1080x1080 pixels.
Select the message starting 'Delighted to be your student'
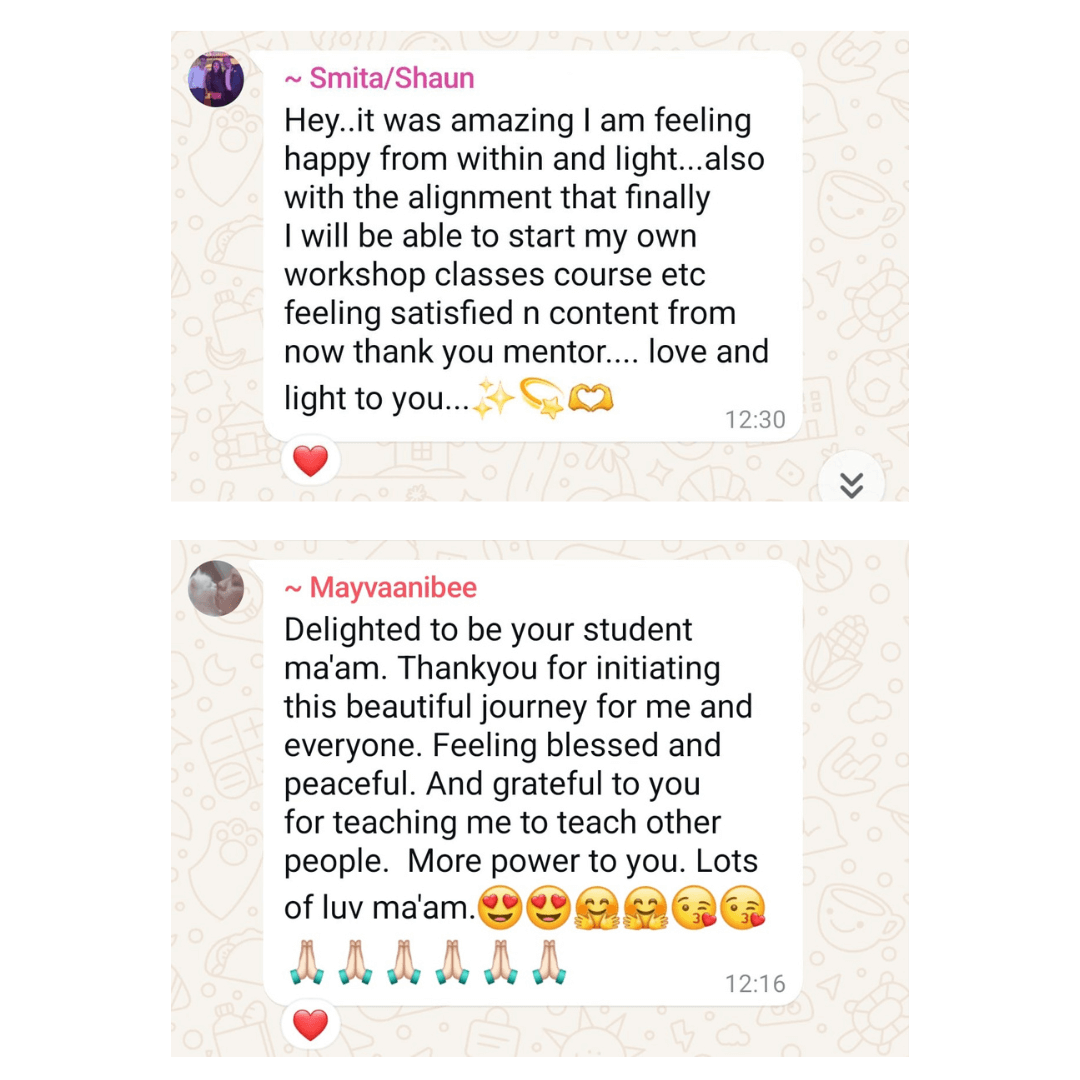[532, 783]
